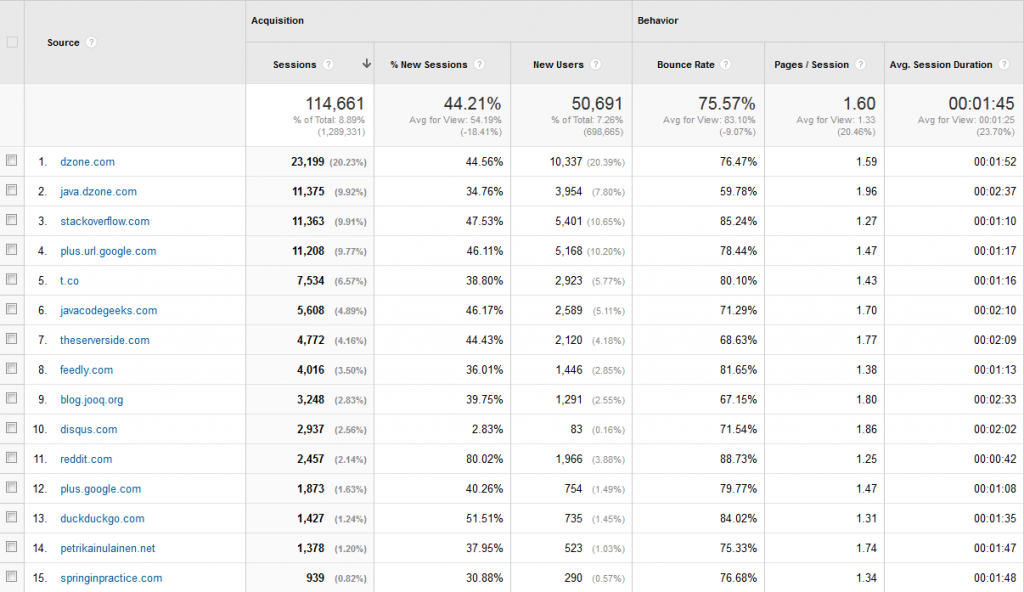The width and height of the screenshot is (1024, 592).
Task: Open the javacodegeeks.com source link
Action: (108, 310)
